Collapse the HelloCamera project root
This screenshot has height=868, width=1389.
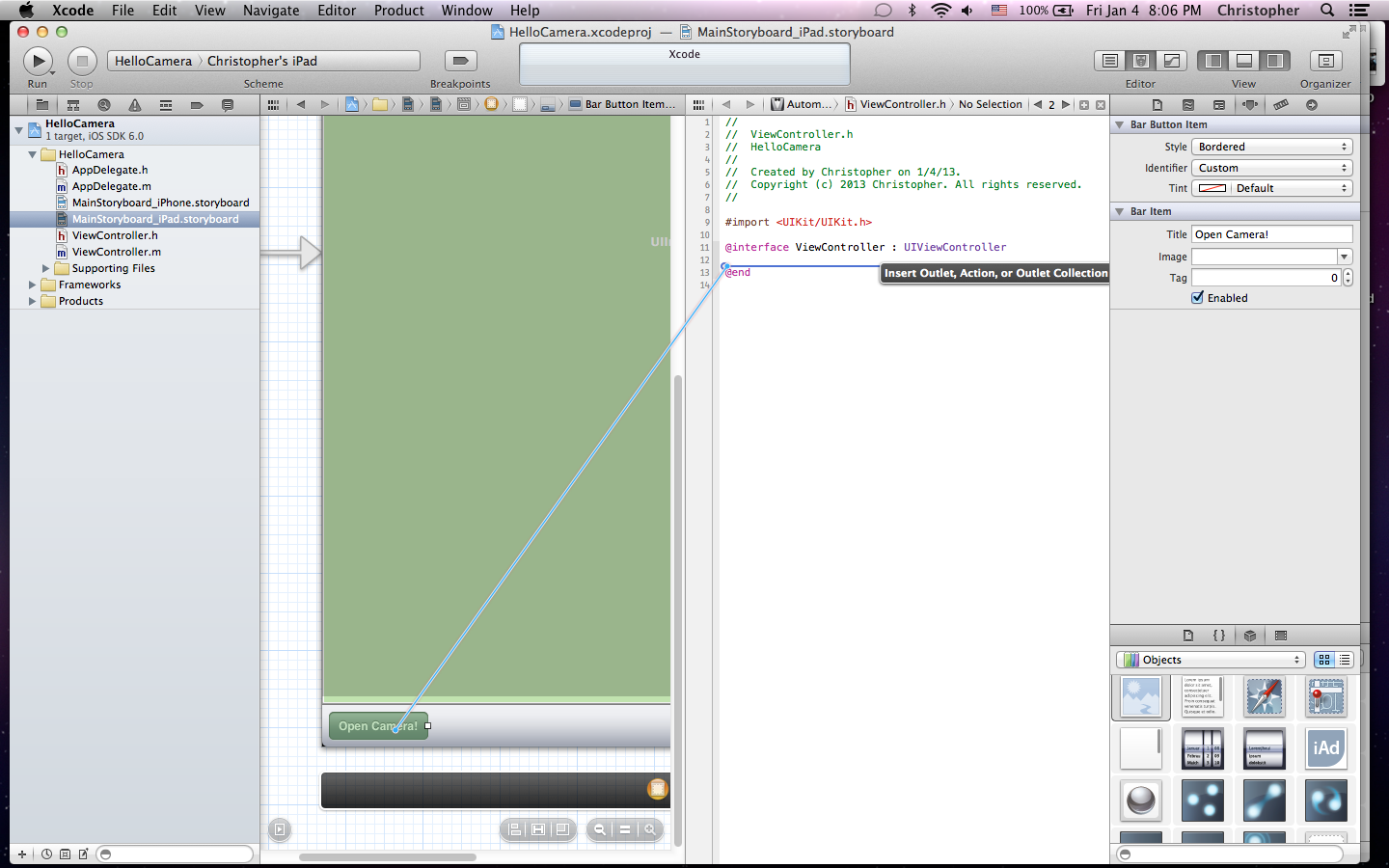[18, 129]
